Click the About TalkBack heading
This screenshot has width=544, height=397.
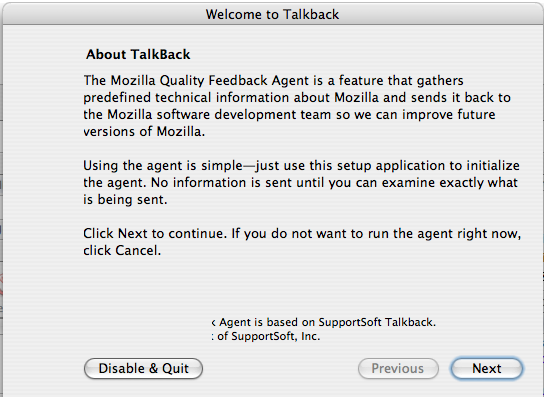pos(138,54)
